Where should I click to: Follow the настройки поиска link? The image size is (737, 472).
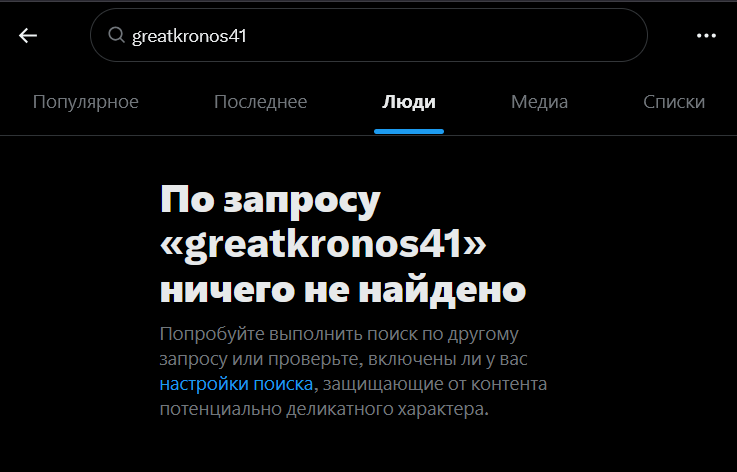click(x=236, y=384)
